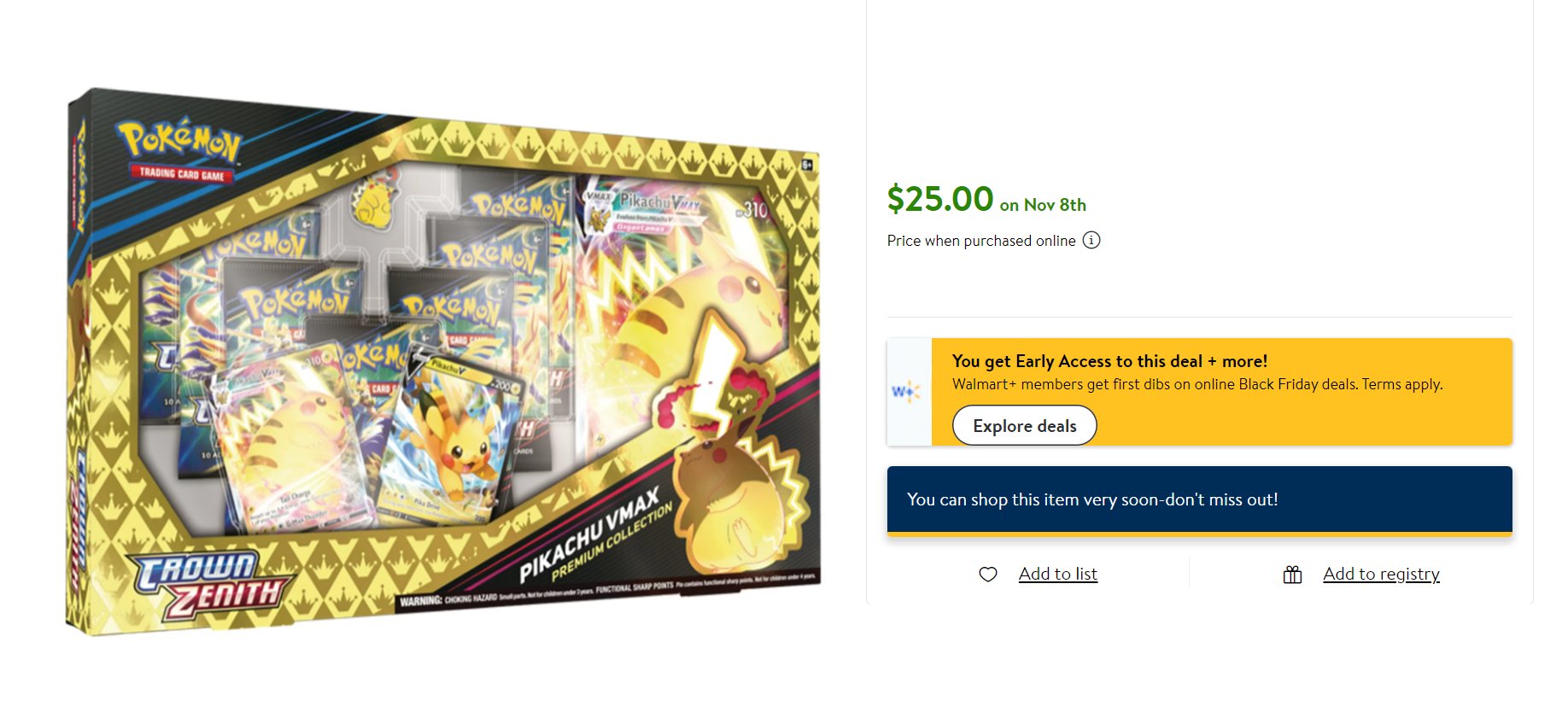Click the "Pikachu VMAX Premium Collection" box label
This screenshot has width=1568, height=718.
[595, 534]
